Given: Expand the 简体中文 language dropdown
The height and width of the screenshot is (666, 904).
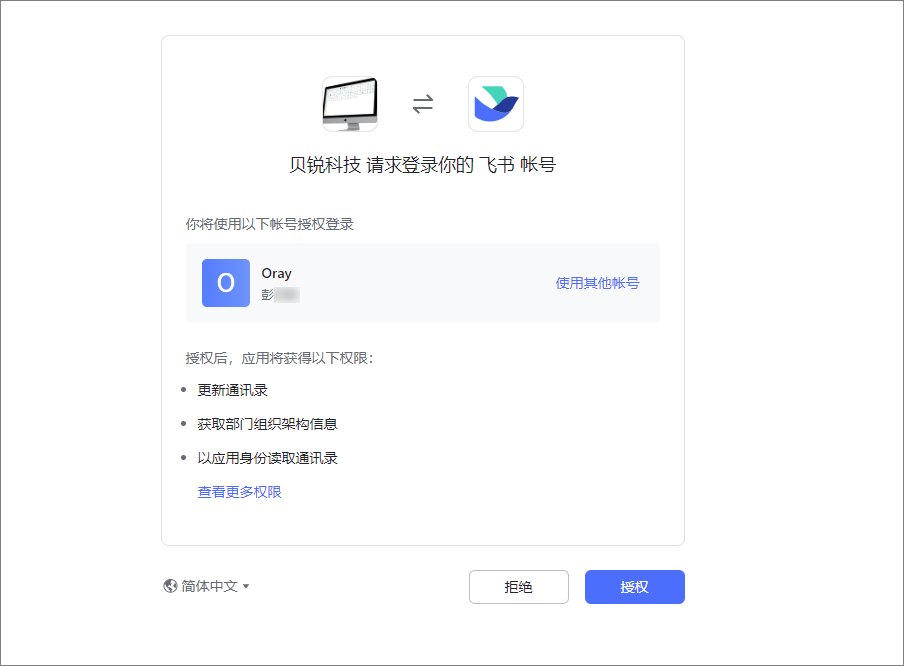Looking at the screenshot, I should pos(206,586).
